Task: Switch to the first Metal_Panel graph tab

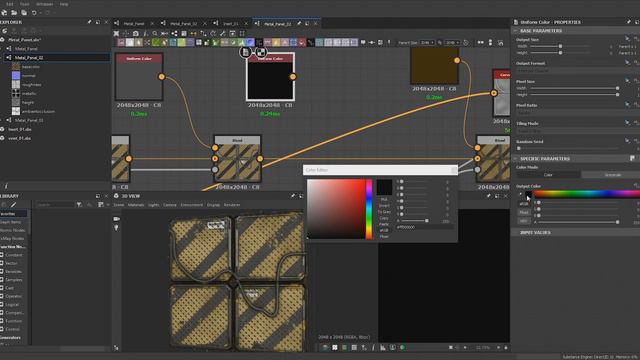Action: (134, 24)
